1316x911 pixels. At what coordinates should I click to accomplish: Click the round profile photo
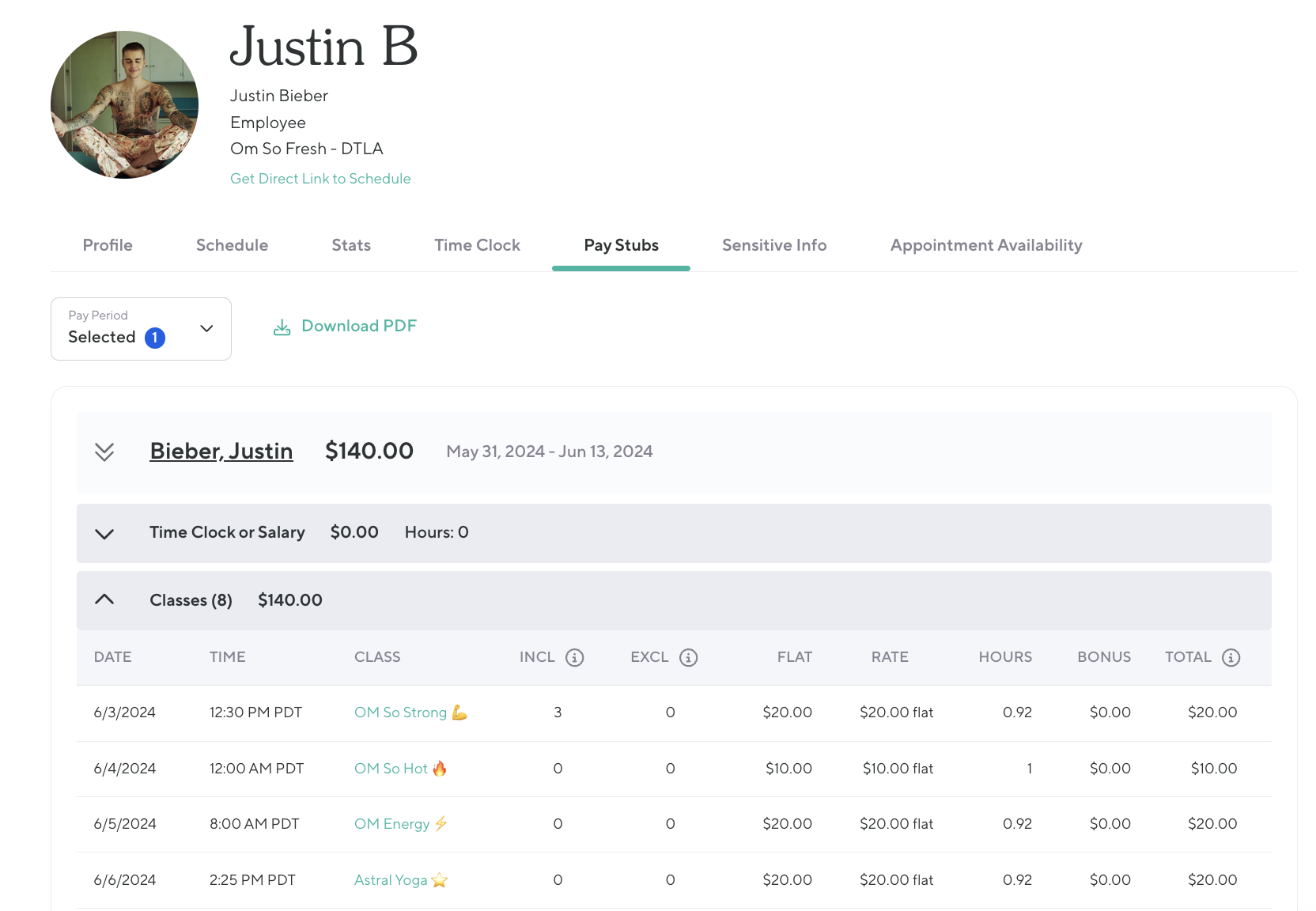click(124, 104)
